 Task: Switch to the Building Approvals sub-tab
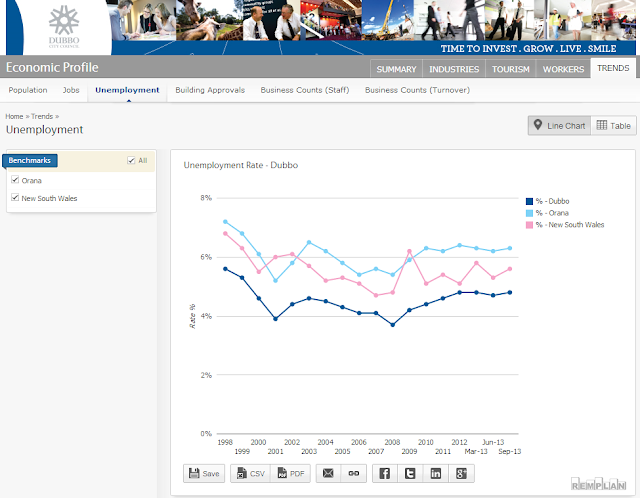click(210, 90)
